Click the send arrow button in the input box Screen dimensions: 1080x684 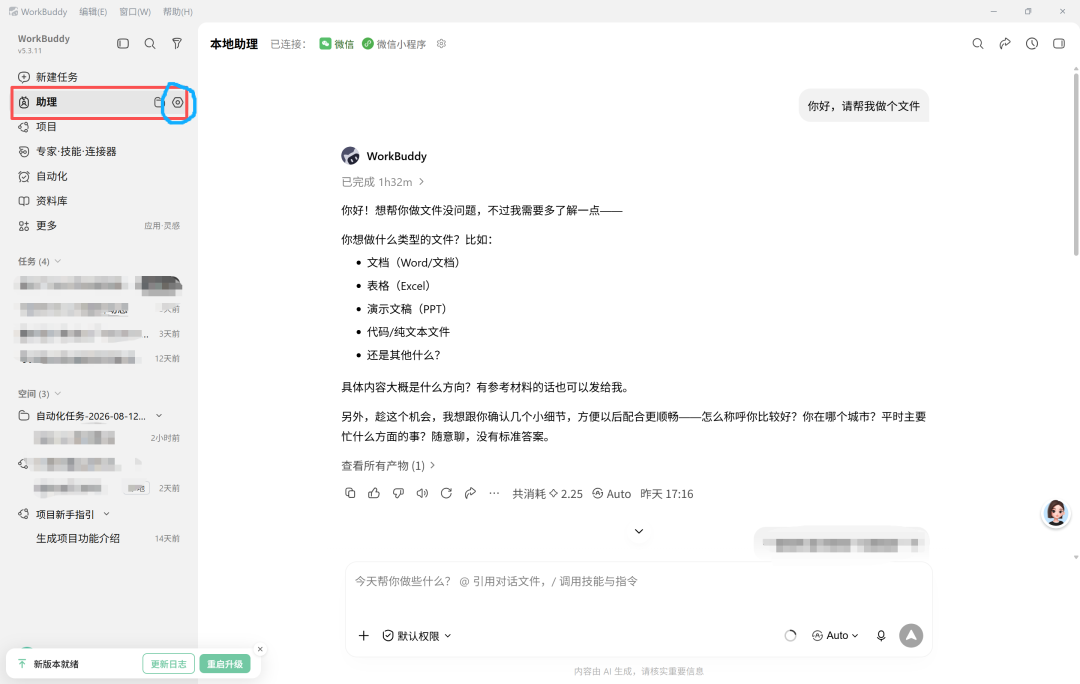click(911, 635)
